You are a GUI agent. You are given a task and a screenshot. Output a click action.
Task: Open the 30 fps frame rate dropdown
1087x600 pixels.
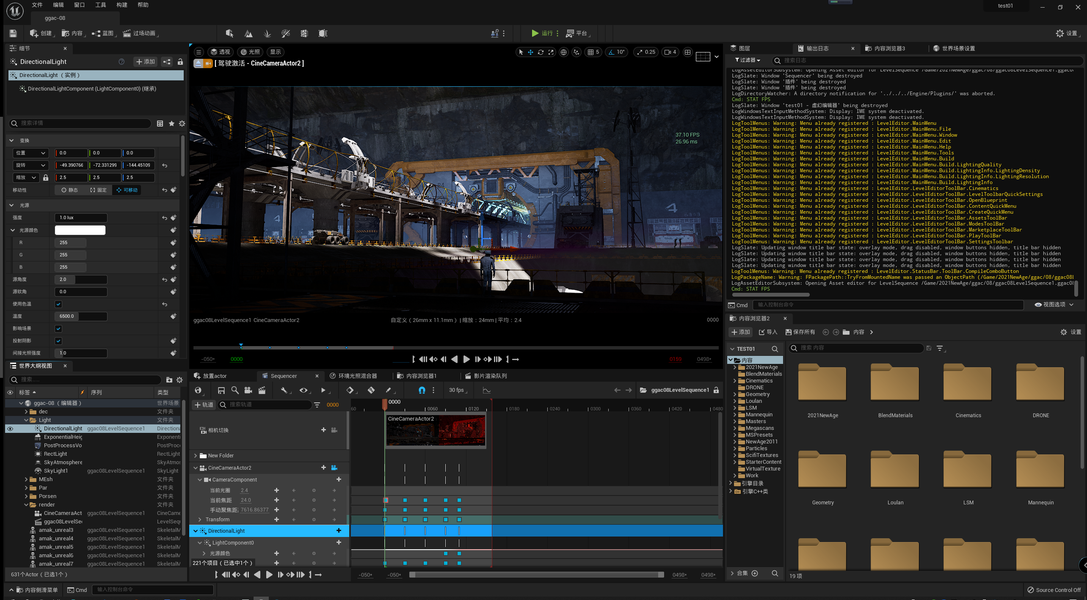click(459, 390)
